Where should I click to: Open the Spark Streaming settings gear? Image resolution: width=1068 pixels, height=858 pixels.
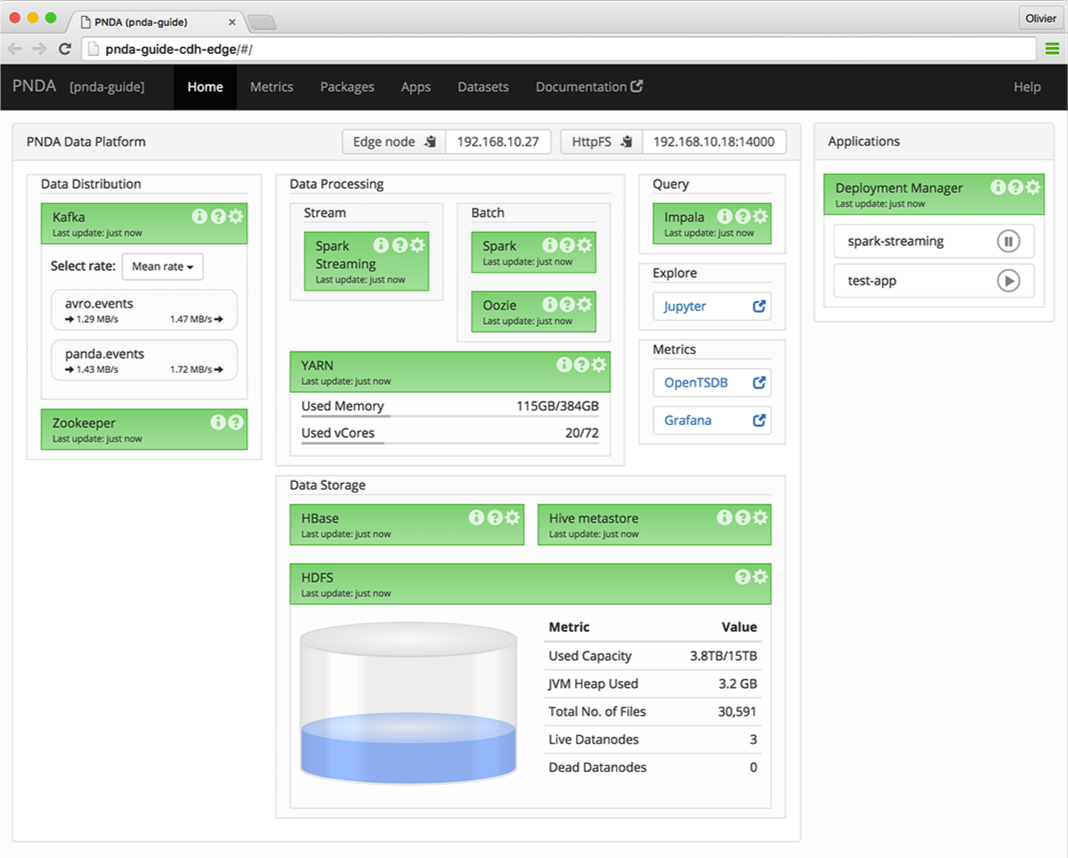417,244
